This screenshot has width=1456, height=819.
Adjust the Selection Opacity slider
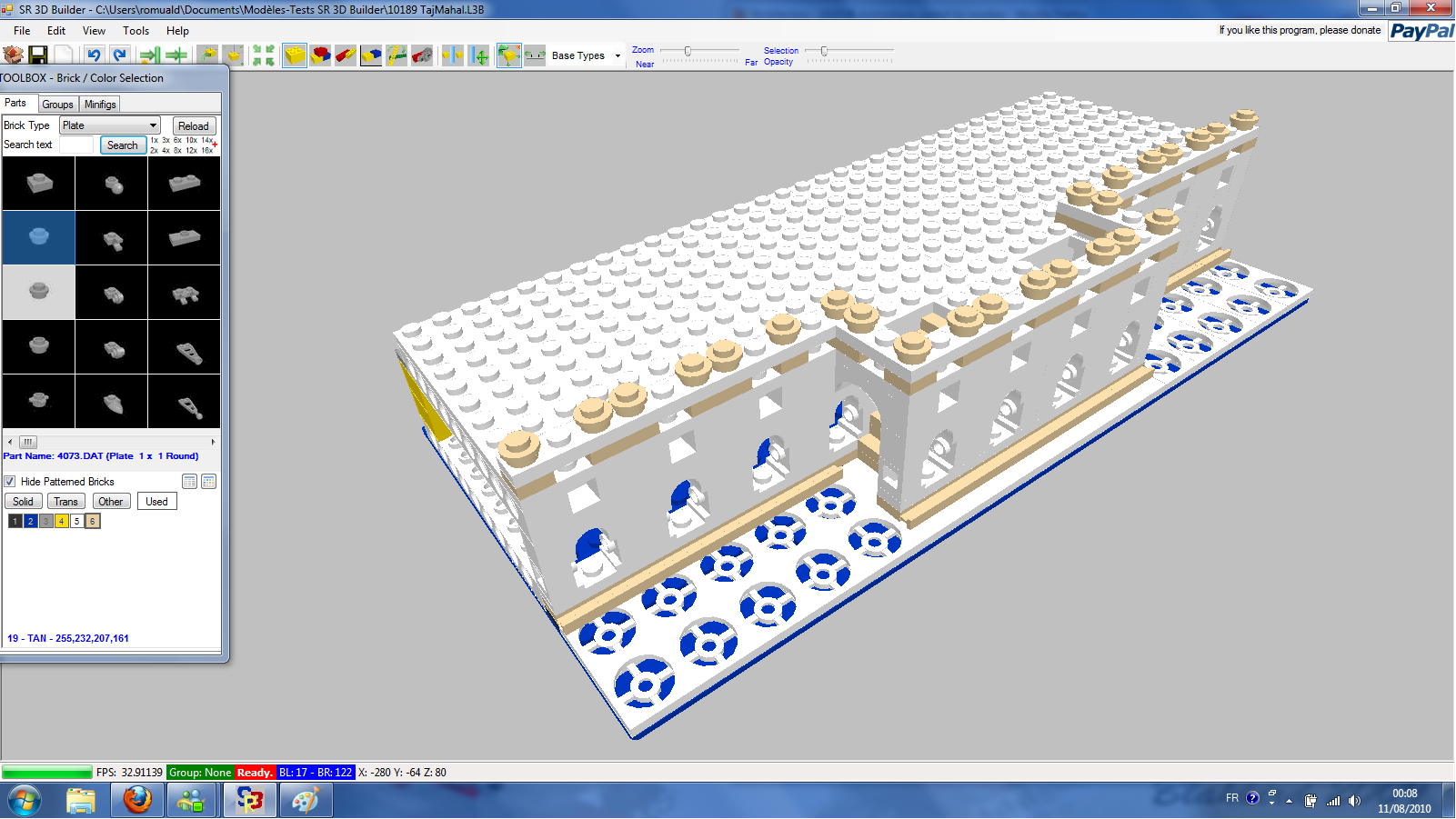click(824, 51)
